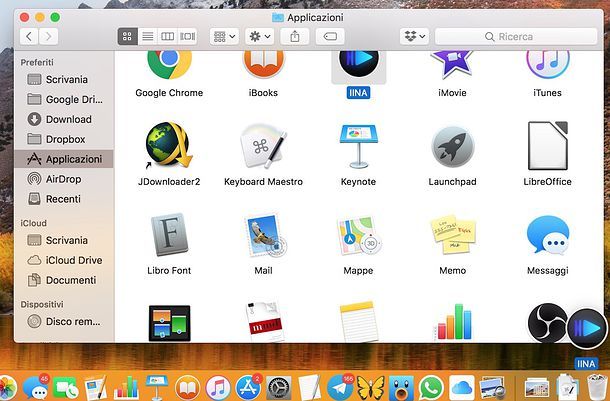Open AirDrop from the sidebar
The image size is (610, 401).
64,179
